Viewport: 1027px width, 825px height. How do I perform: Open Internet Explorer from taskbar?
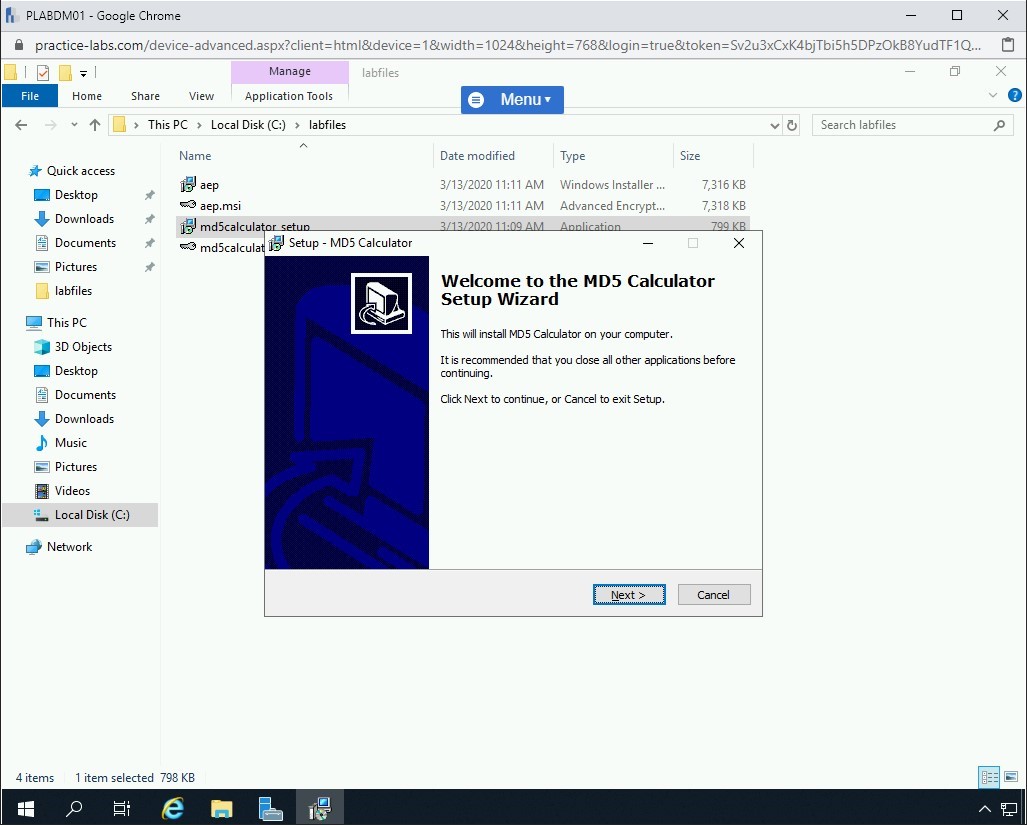coord(173,808)
